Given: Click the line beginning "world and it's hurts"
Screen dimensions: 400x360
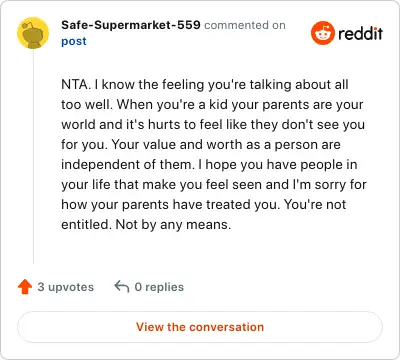Looking at the screenshot, I should point(213,125).
